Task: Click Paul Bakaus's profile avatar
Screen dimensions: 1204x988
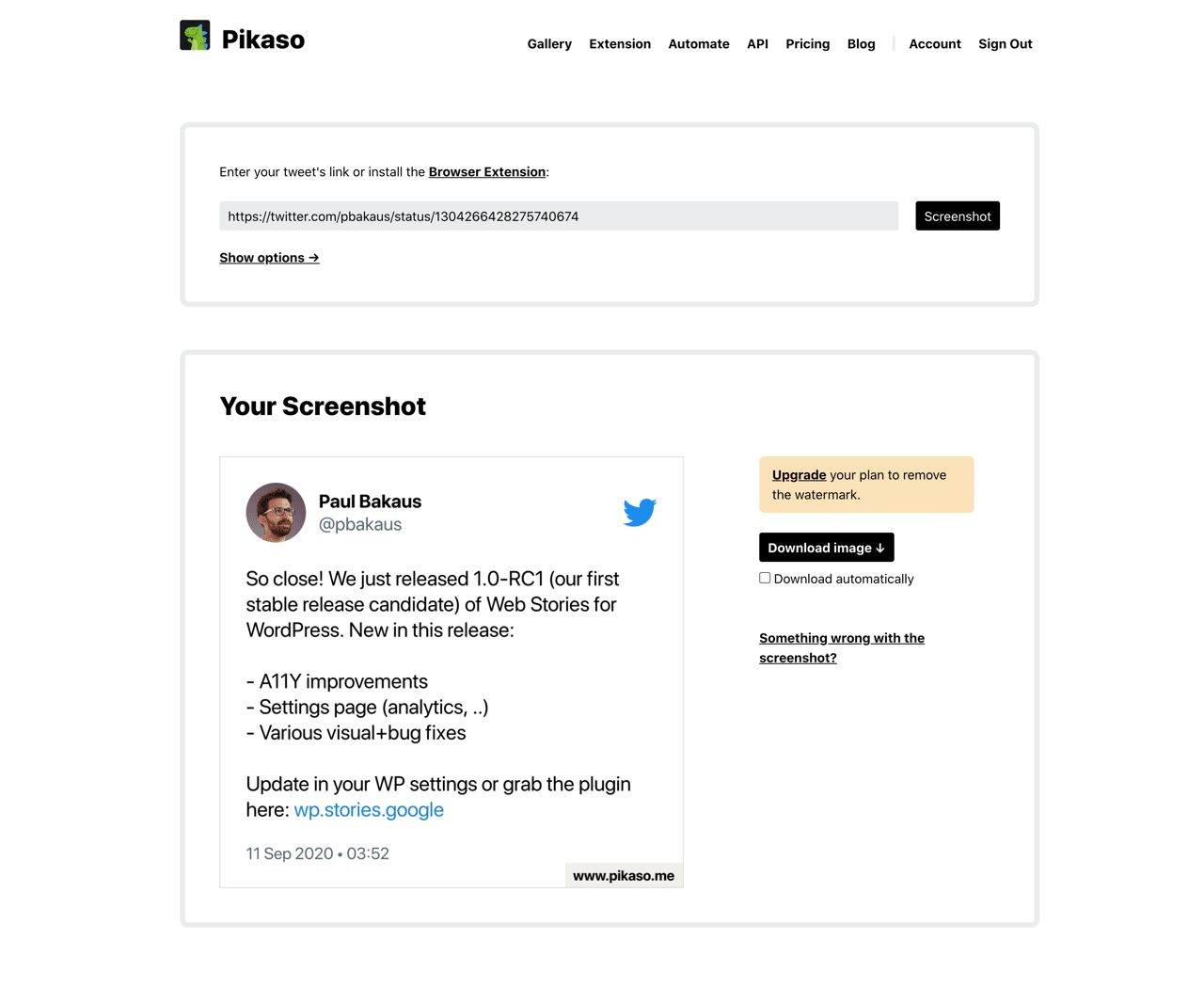Action: [x=276, y=513]
